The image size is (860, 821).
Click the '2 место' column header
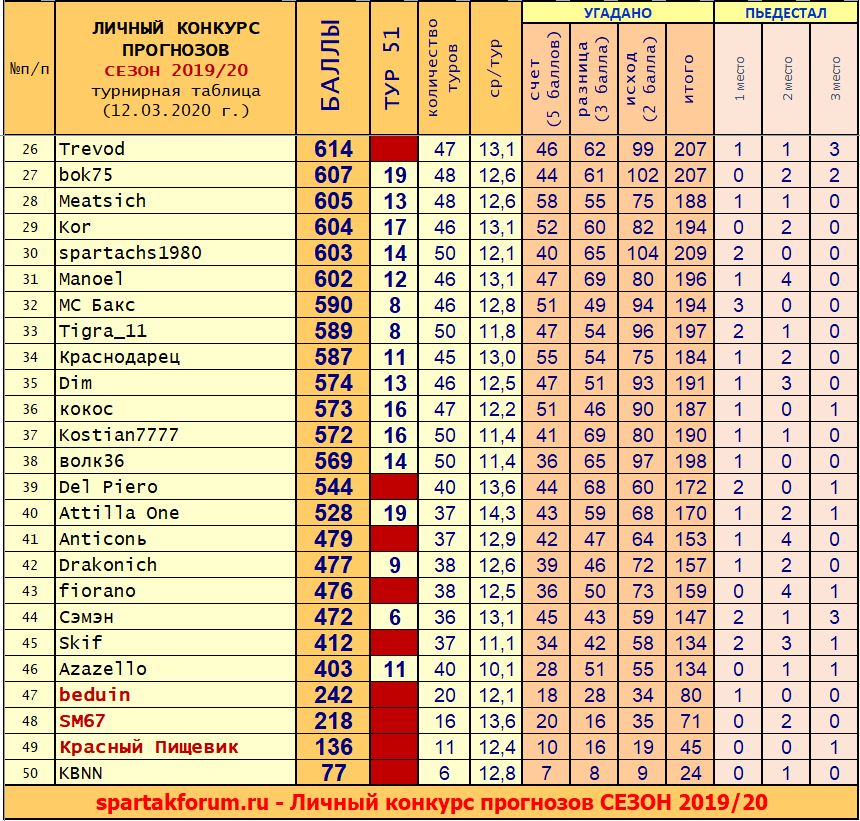click(x=787, y=78)
